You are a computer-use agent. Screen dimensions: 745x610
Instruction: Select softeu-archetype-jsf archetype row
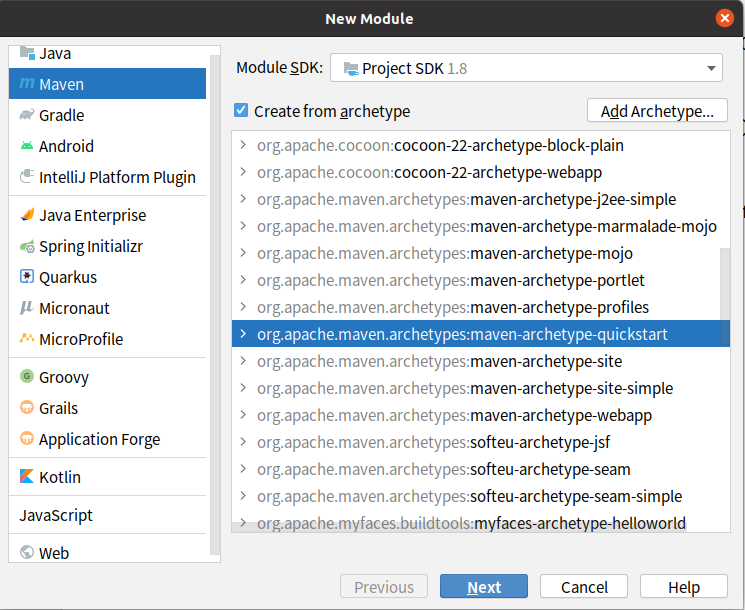pos(481,442)
